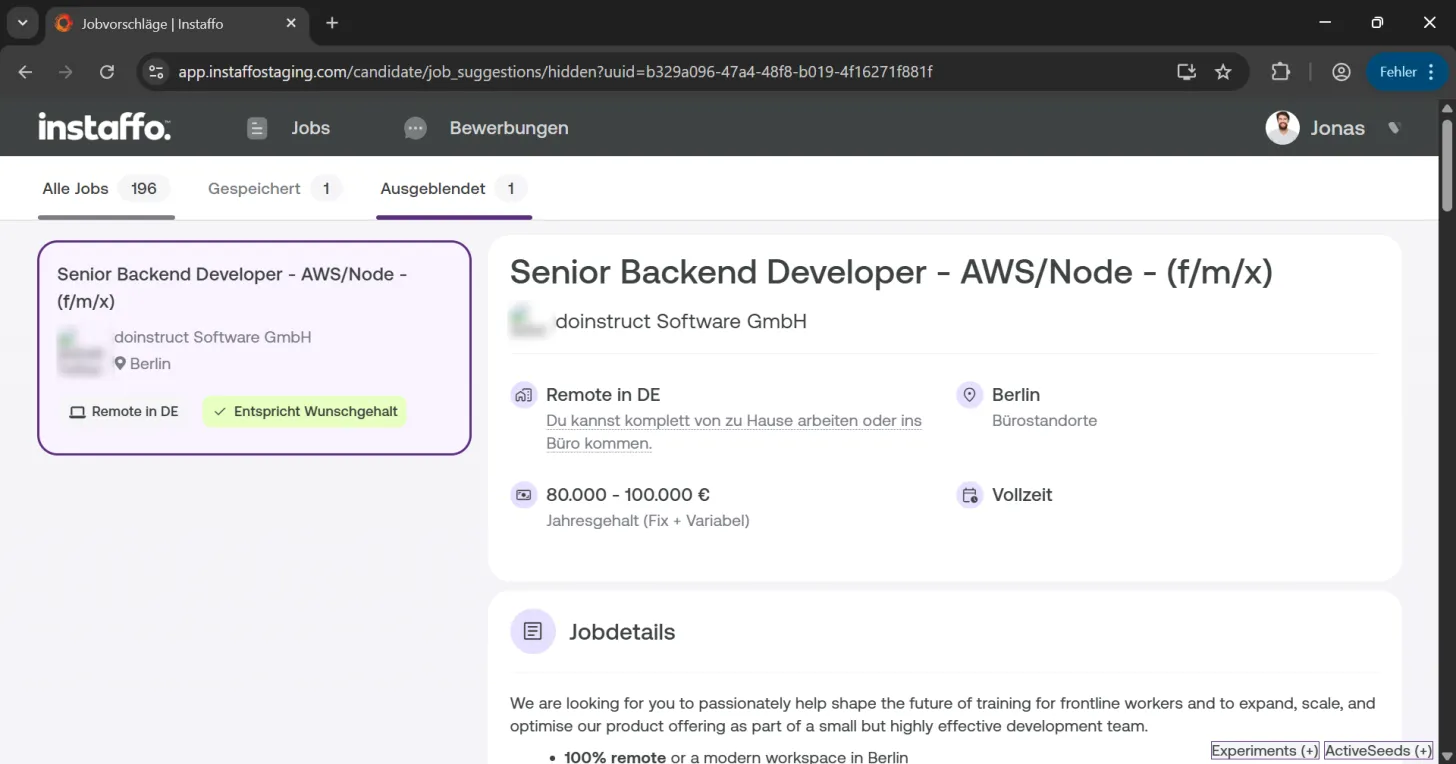
Task: Click the Fehler browser menu button
Action: coord(1407,72)
